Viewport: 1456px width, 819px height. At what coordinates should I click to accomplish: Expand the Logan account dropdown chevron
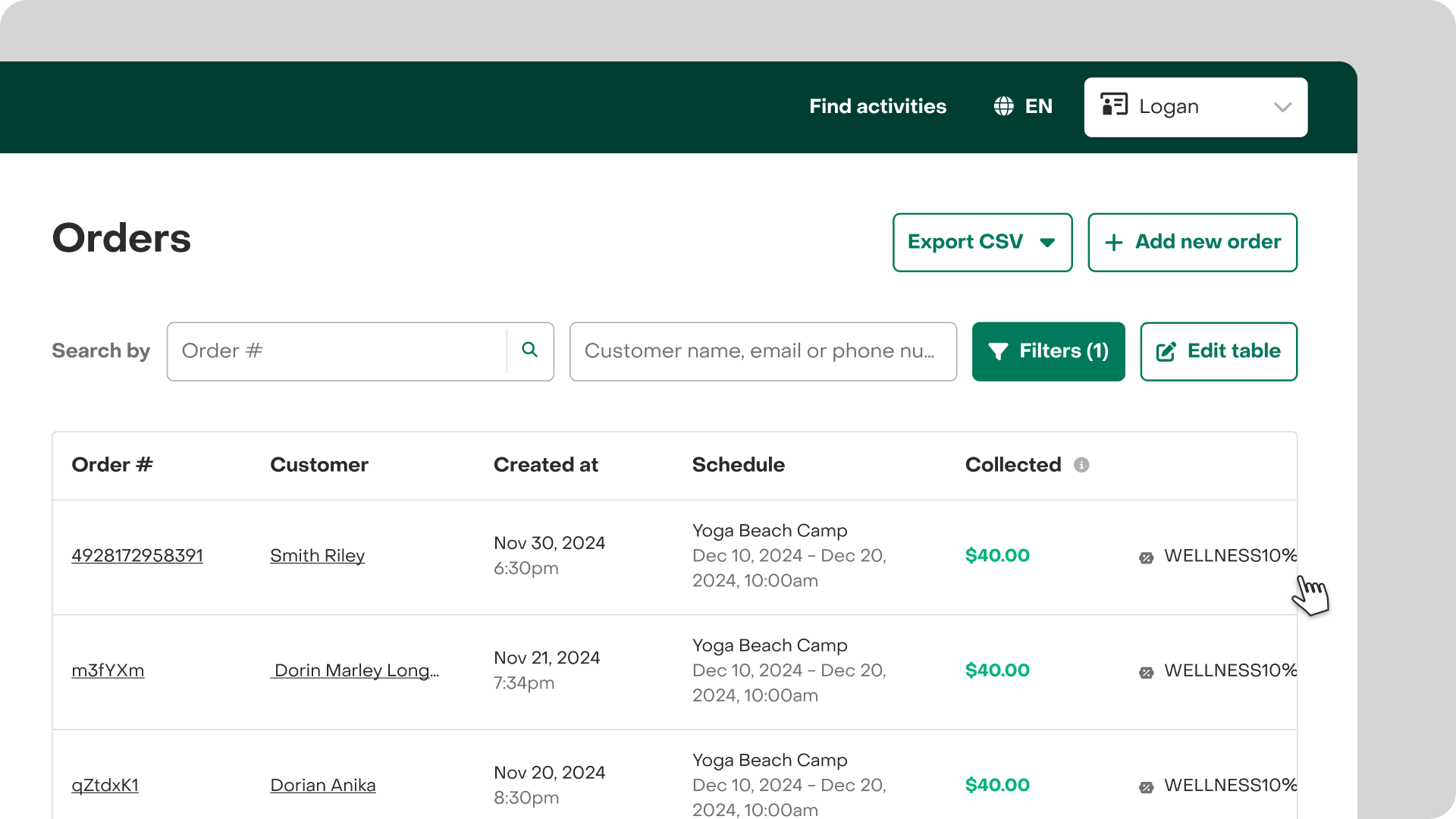(1282, 107)
